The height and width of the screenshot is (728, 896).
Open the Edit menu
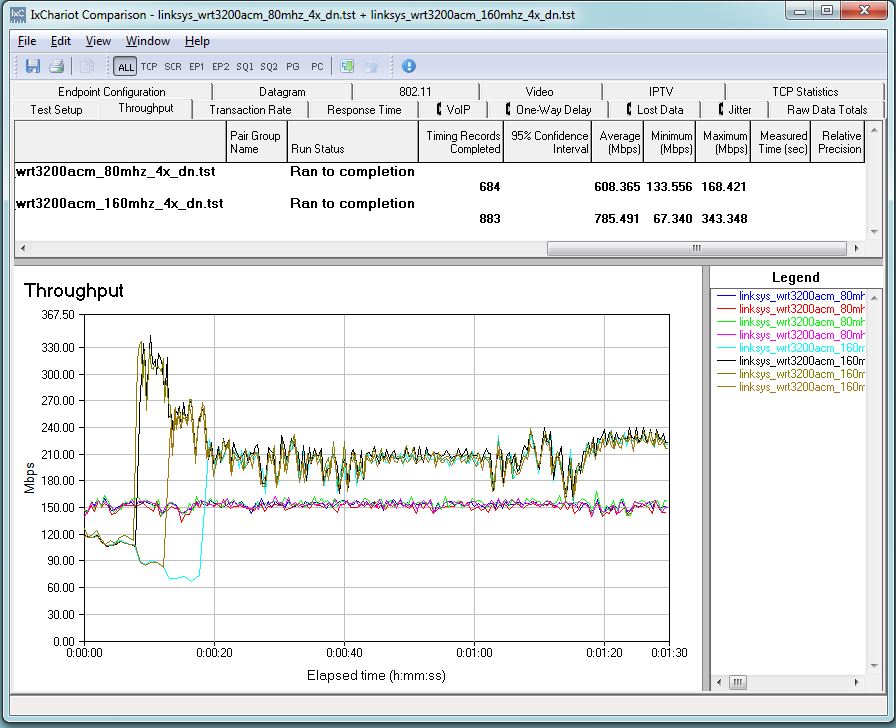(x=61, y=41)
